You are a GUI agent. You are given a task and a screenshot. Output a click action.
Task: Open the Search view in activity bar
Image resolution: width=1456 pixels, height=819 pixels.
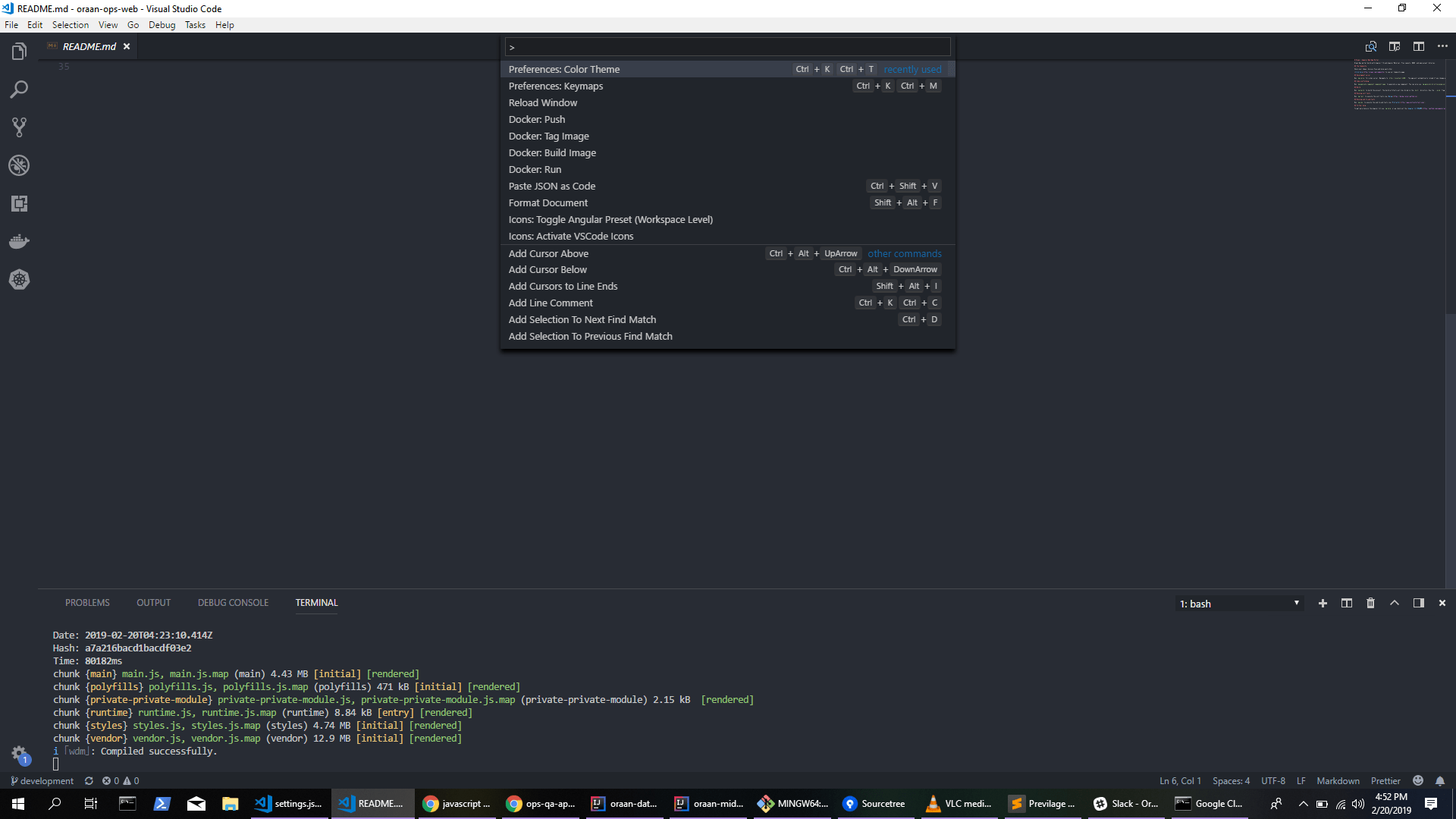pos(19,89)
